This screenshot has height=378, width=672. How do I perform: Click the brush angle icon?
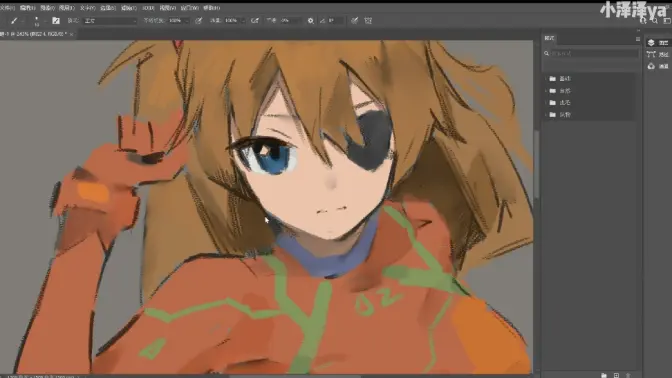pyautogui.click(x=322, y=21)
